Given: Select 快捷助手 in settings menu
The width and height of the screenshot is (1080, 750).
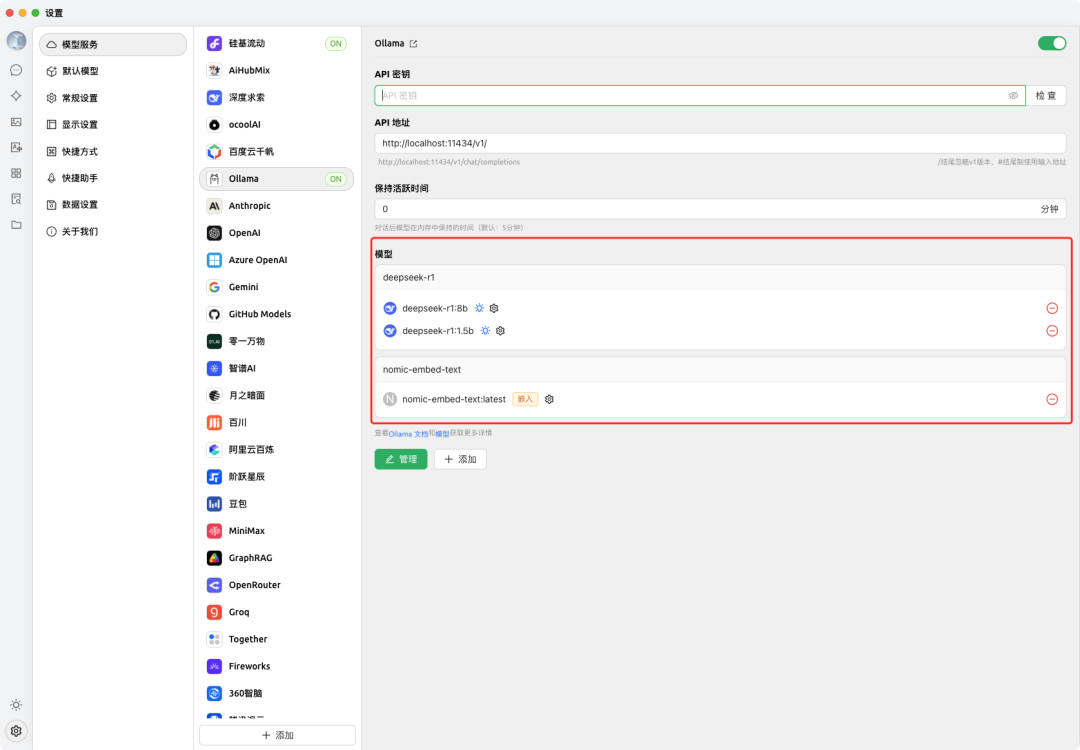Looking at the screenshot, I should [x=113, y=178].
